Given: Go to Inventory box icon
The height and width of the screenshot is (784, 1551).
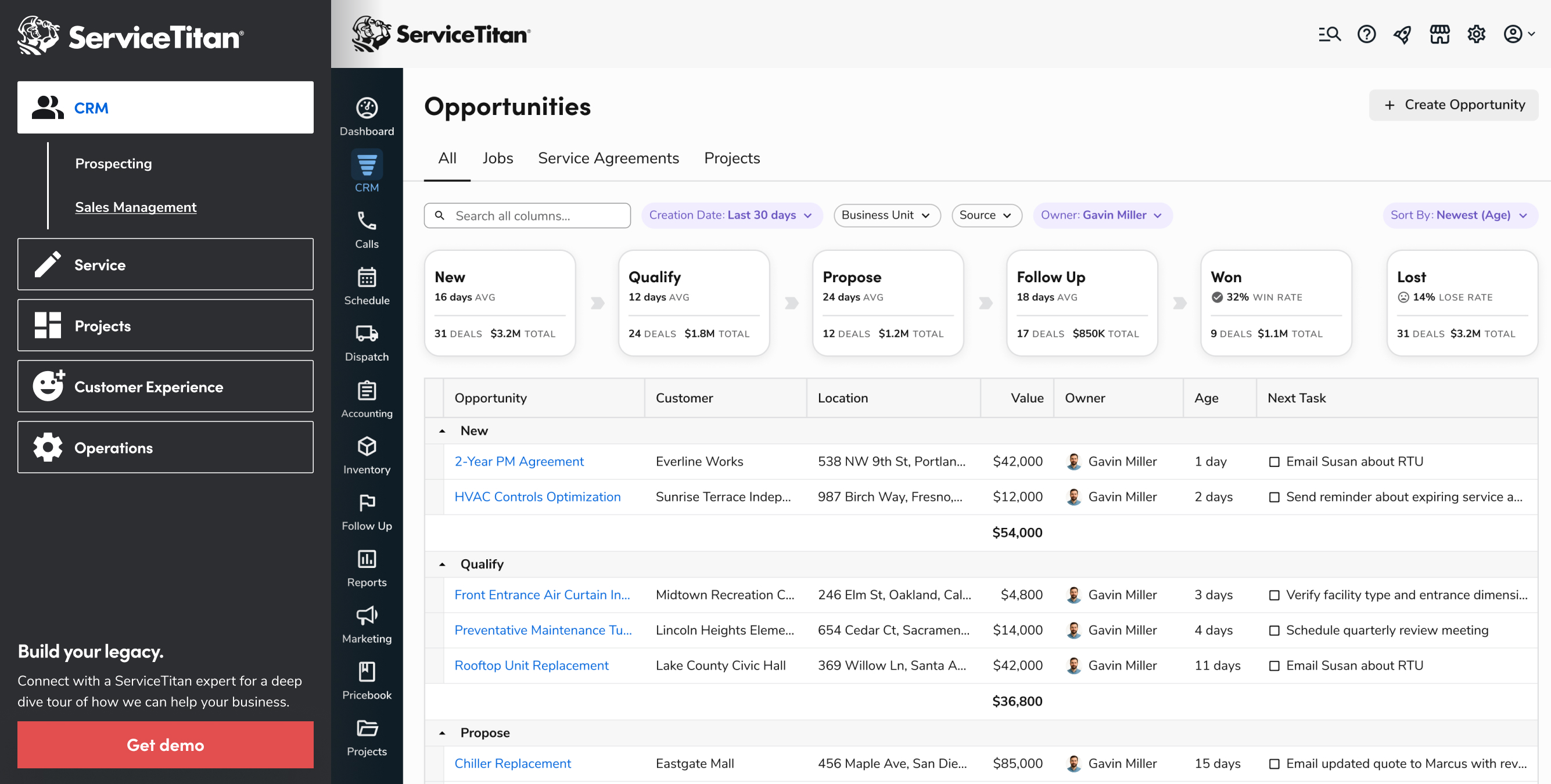Looking at the screenshot, I should coord(367,447).
